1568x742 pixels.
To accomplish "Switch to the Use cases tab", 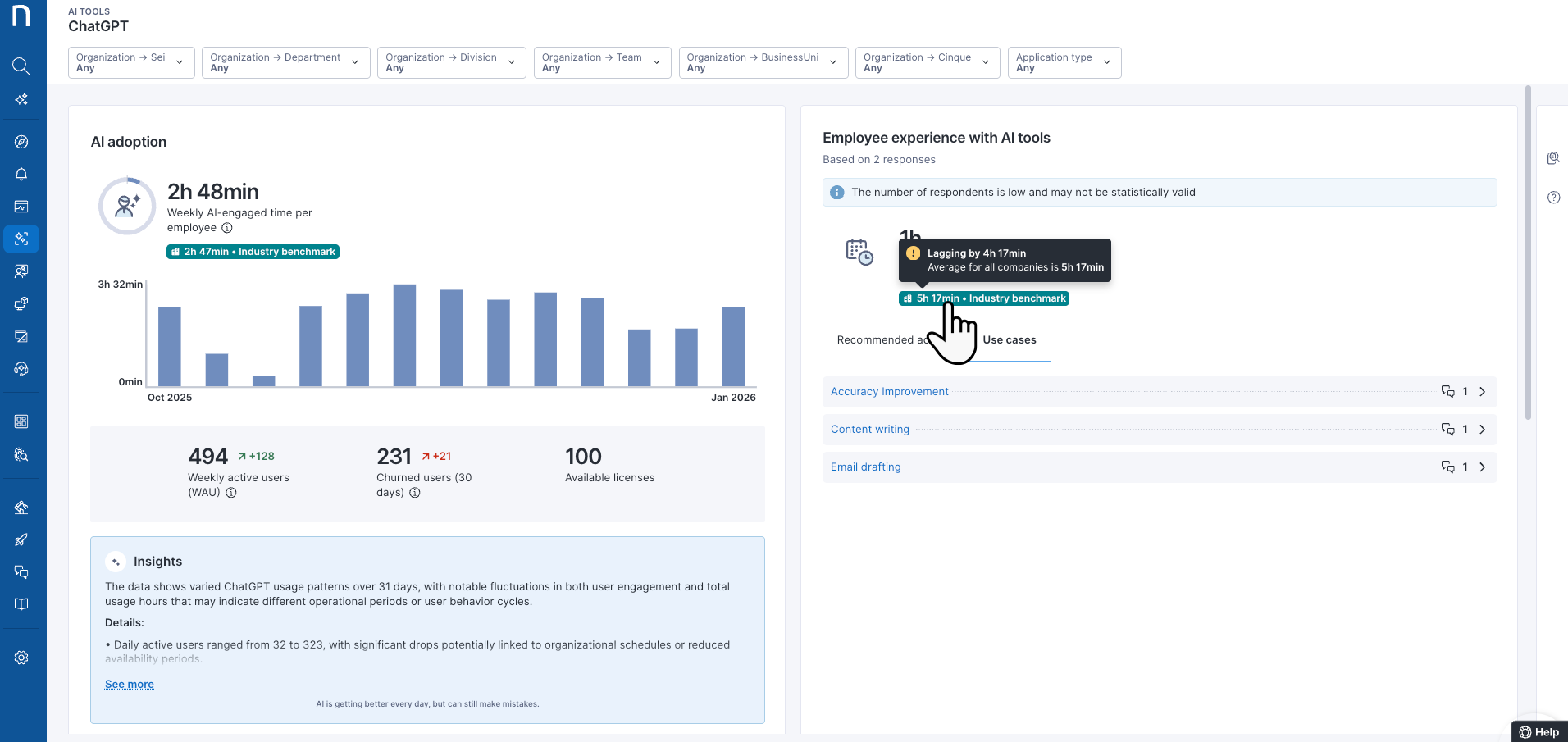I will click(x=1009, y=340).
